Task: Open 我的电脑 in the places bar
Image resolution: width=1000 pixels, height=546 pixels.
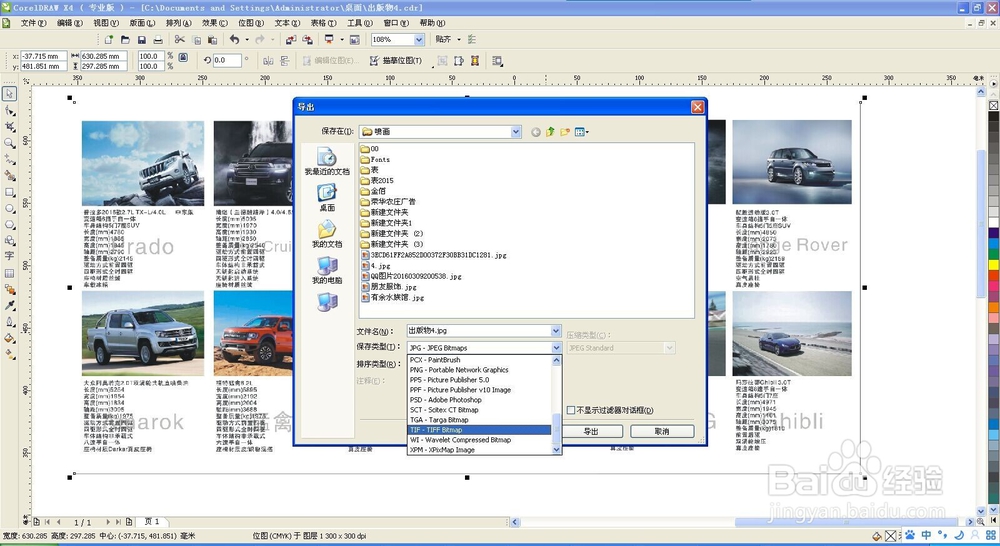Action: pyautogui.click(x=327, y=270)
